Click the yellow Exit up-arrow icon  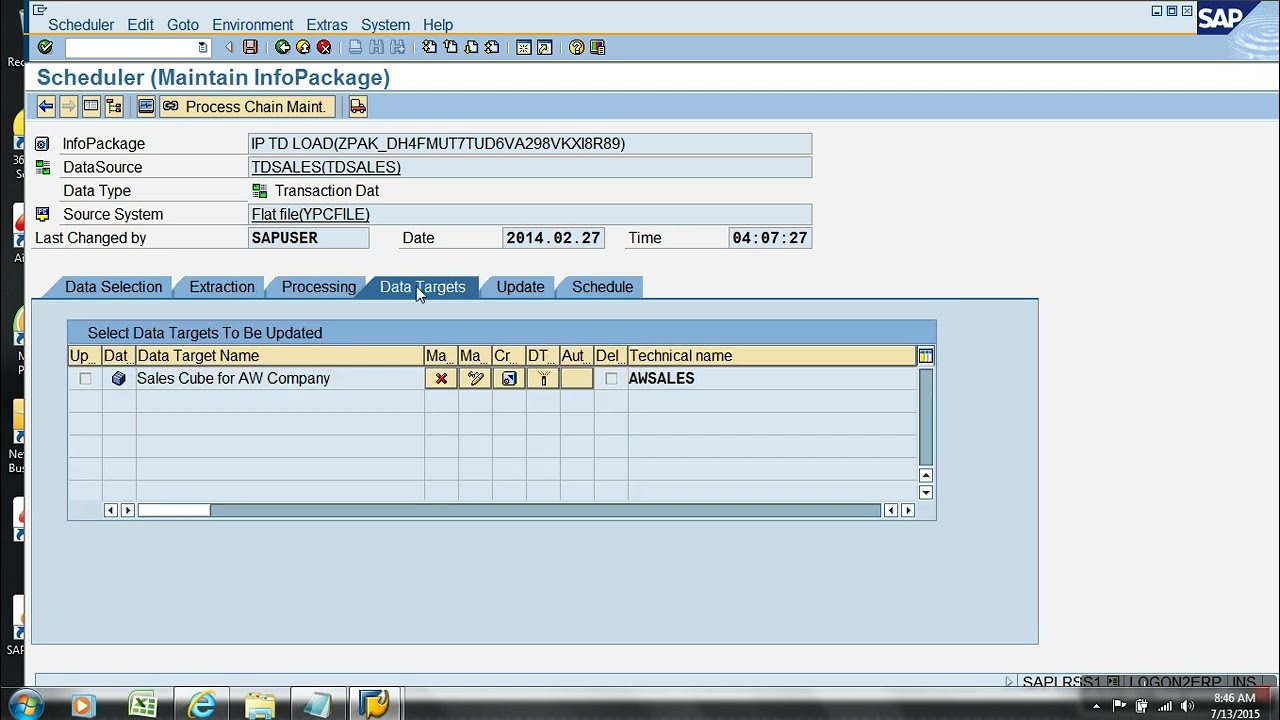coord(303,47)
